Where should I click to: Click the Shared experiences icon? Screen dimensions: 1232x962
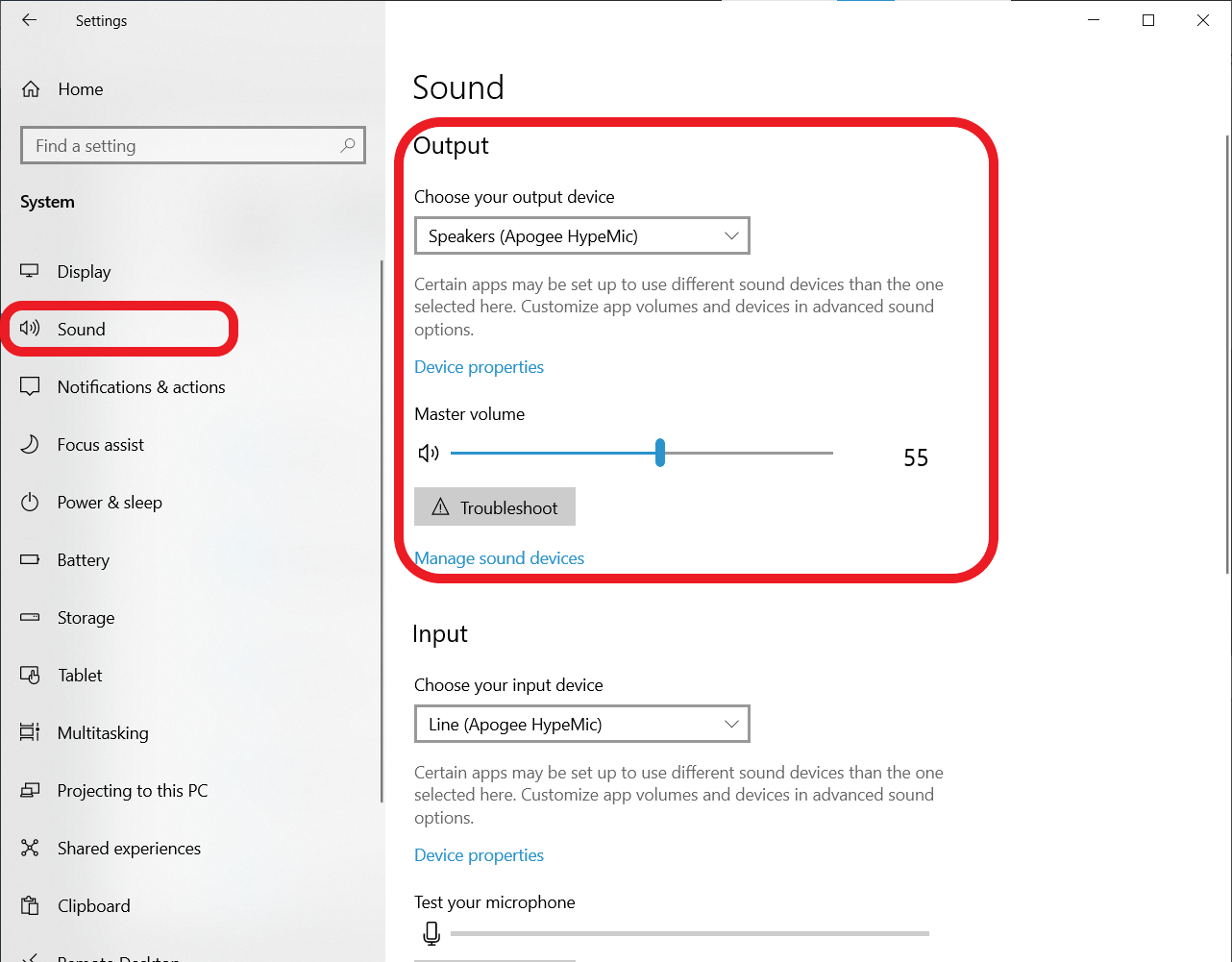(x=30, y=848)
